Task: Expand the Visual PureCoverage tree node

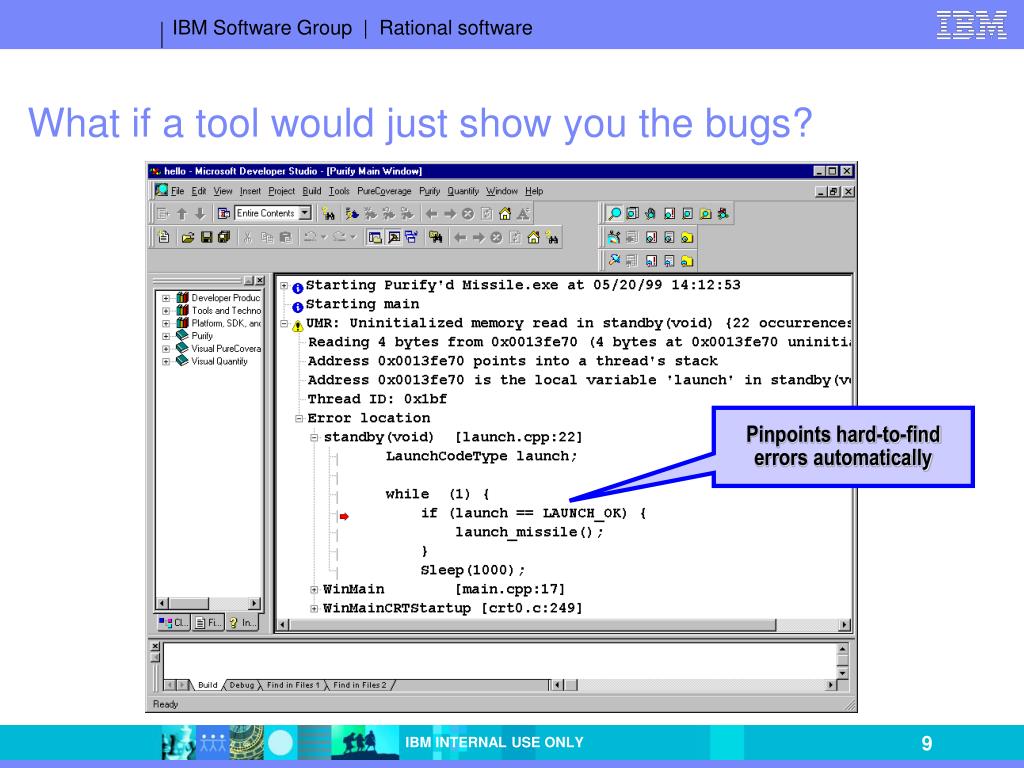Action: click(x=166, y=349)
